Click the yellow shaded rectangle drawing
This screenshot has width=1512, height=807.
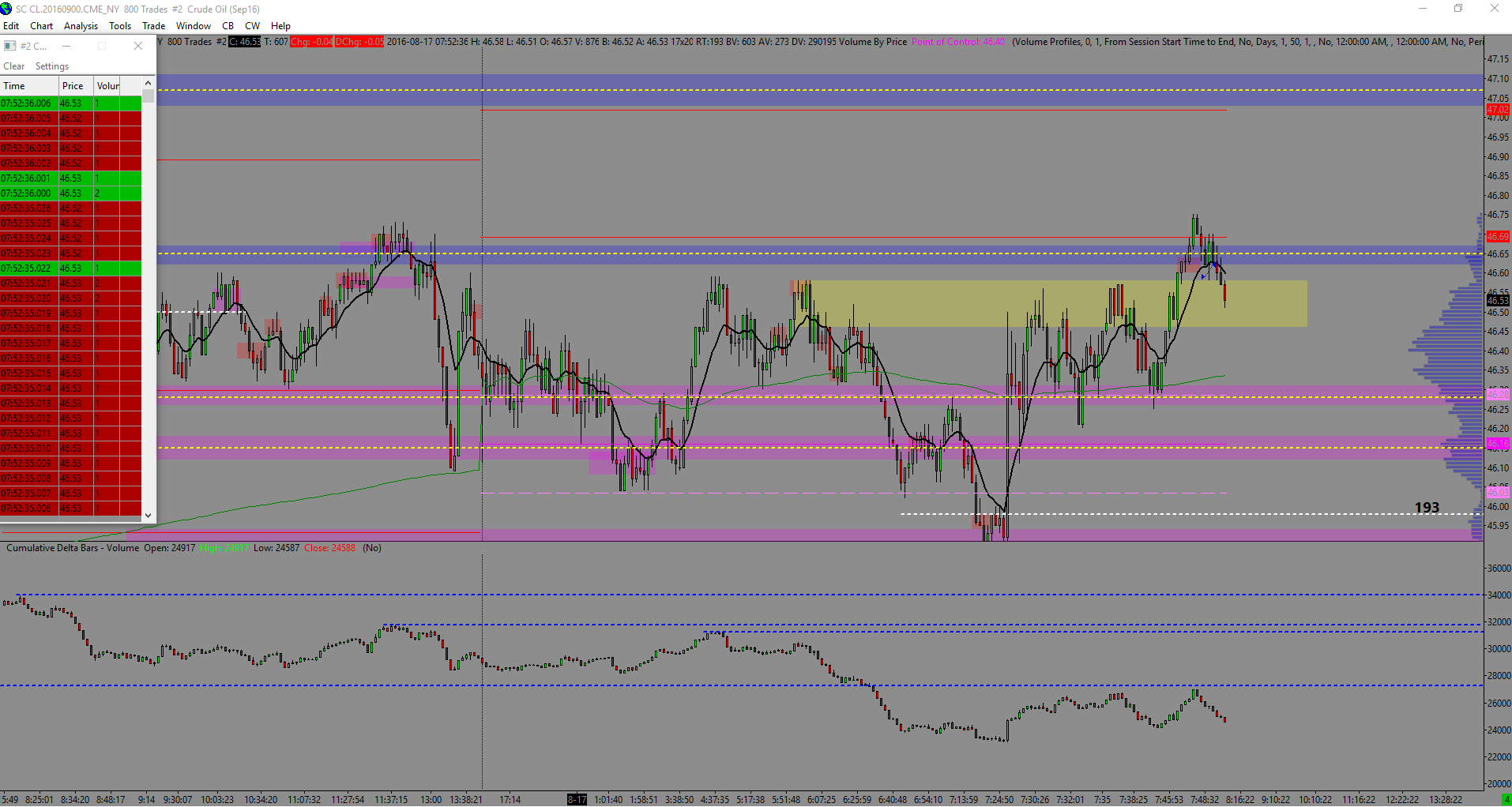[1051, 304]
